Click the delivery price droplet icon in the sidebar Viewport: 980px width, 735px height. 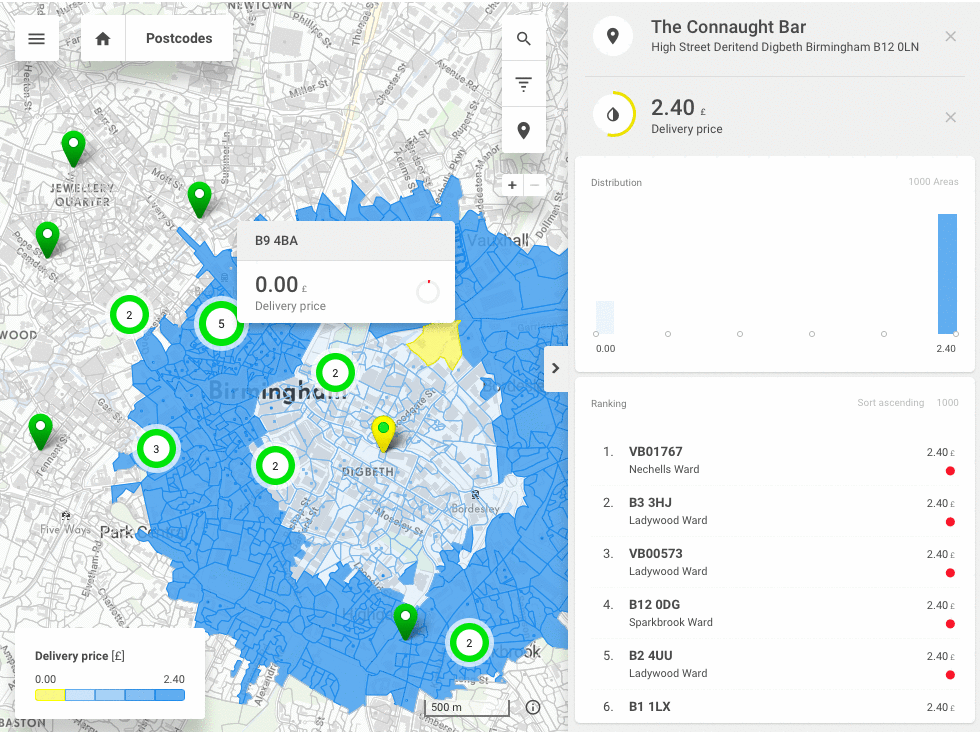point(613,113)
